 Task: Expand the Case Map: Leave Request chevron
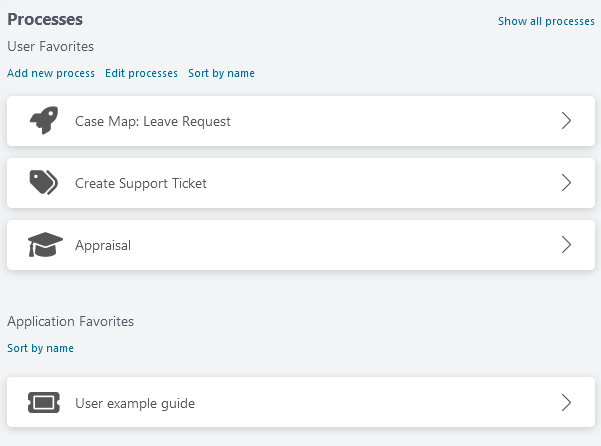(x=566, y=121)
